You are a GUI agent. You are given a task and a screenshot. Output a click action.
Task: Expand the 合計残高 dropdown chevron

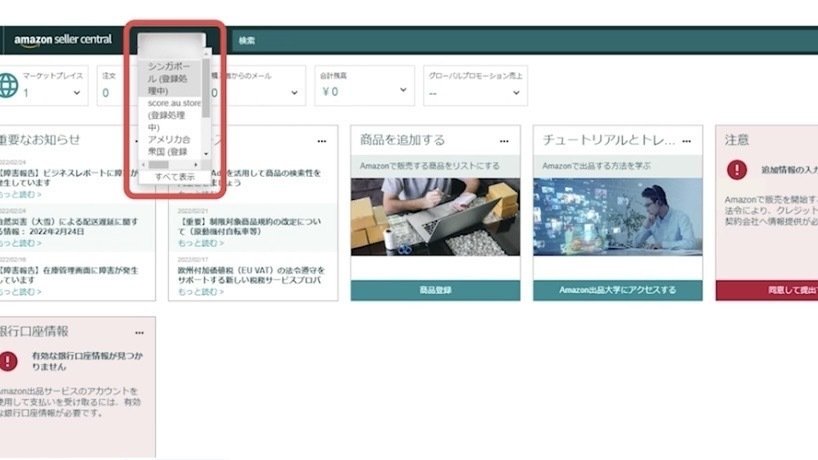tap(403, 90)
